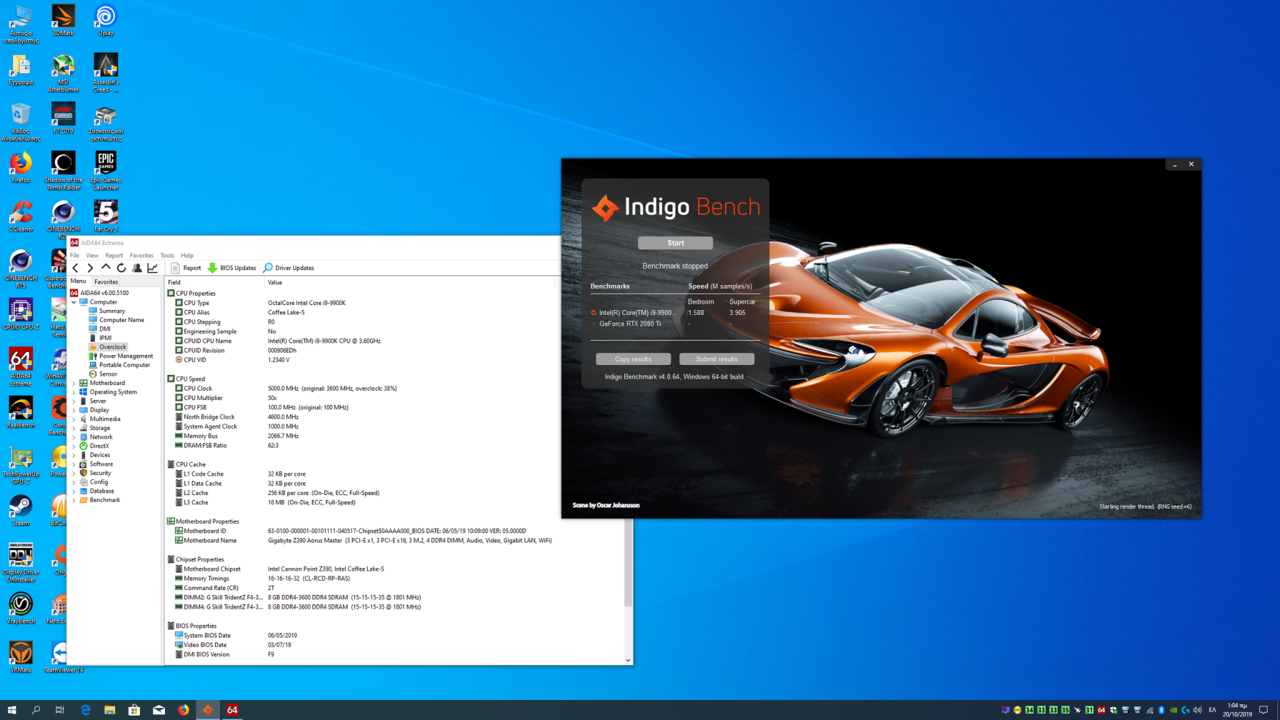Select Power Management in the AIDA64 tree
The width and height of the screenshot is (1280, 720).
(126, 356)
